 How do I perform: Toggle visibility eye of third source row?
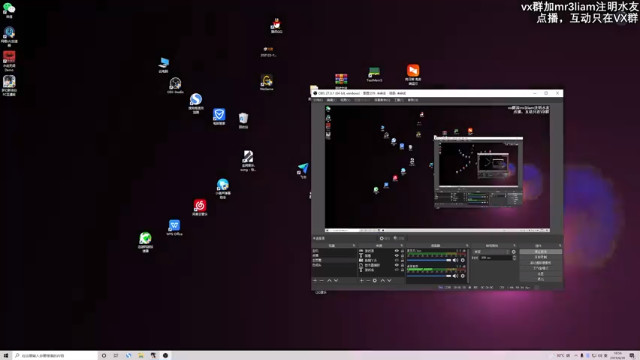[x=397, y=260]
